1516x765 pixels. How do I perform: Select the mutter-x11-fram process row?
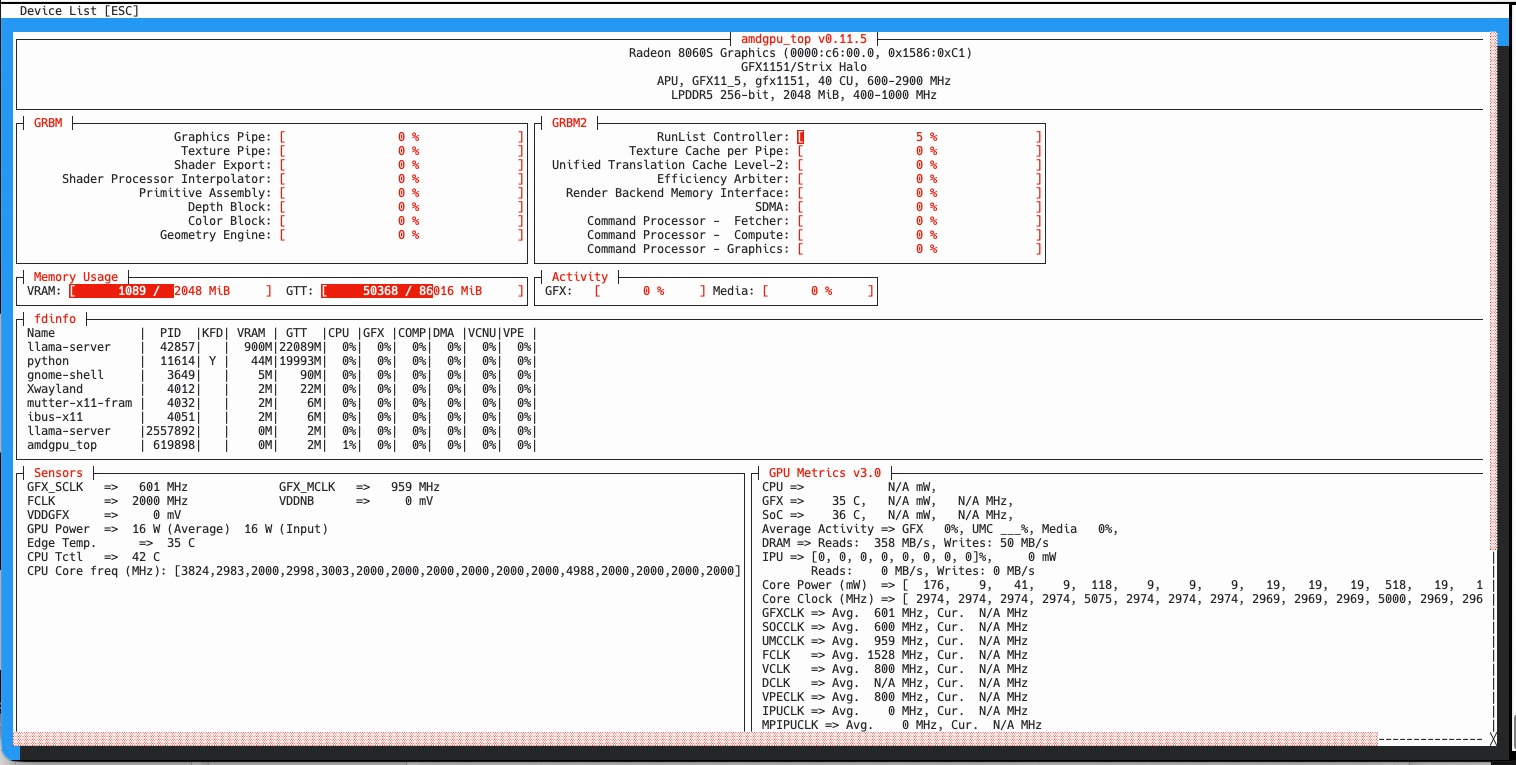[x=281, y=403]
